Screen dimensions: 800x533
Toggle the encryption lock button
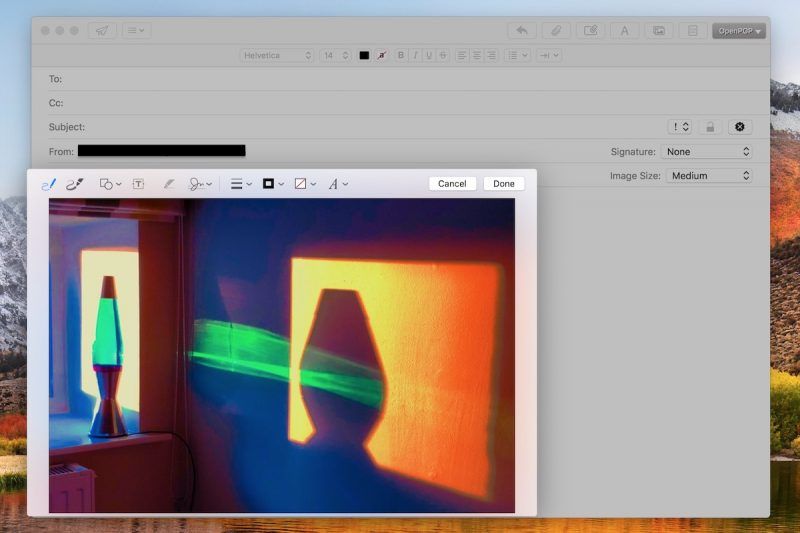pos(710,127)
